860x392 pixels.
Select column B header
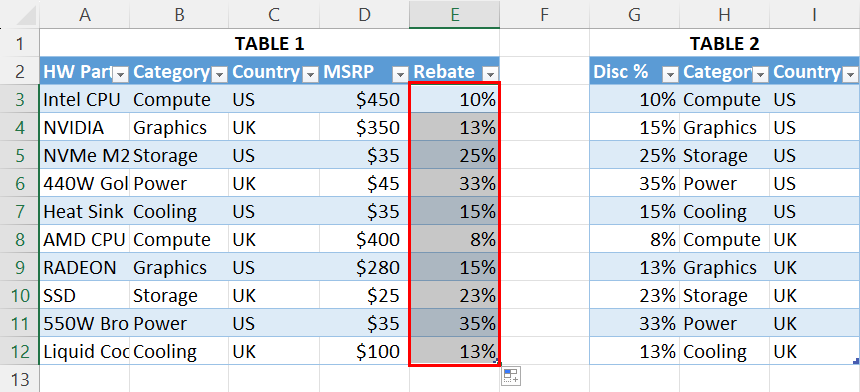[x=179, y=15]
